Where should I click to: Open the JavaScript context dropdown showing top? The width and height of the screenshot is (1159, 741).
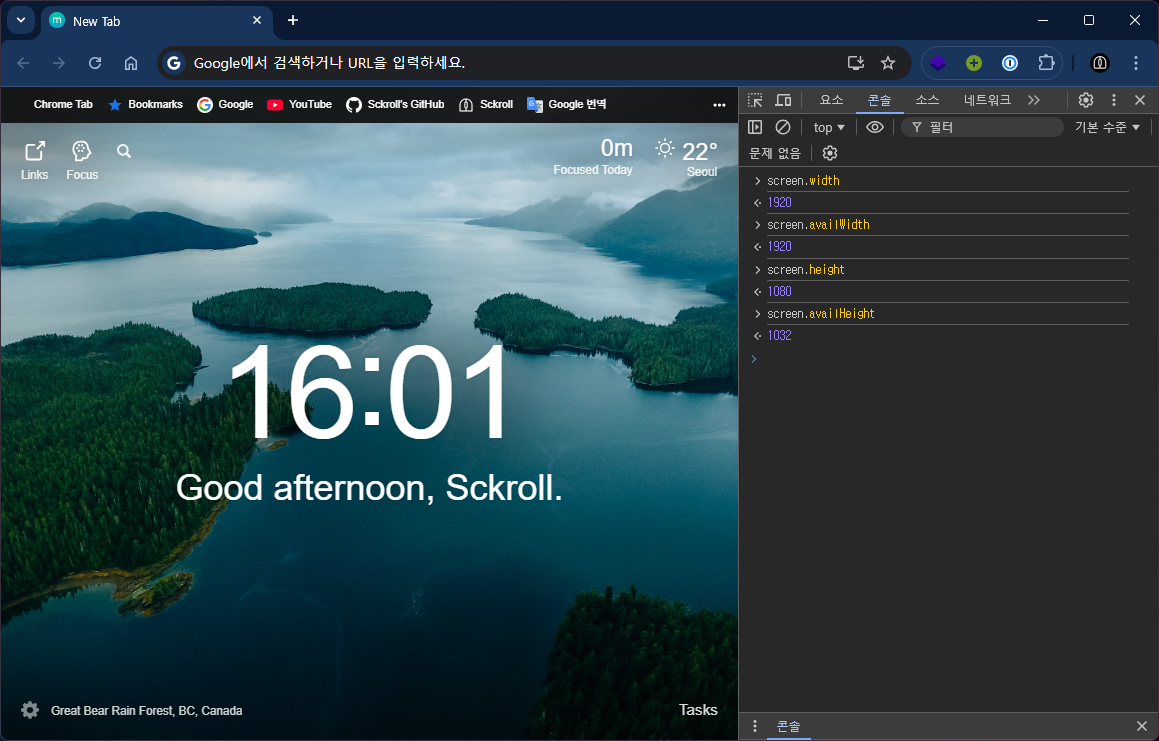pyautogui.click(x=828, y=127)
